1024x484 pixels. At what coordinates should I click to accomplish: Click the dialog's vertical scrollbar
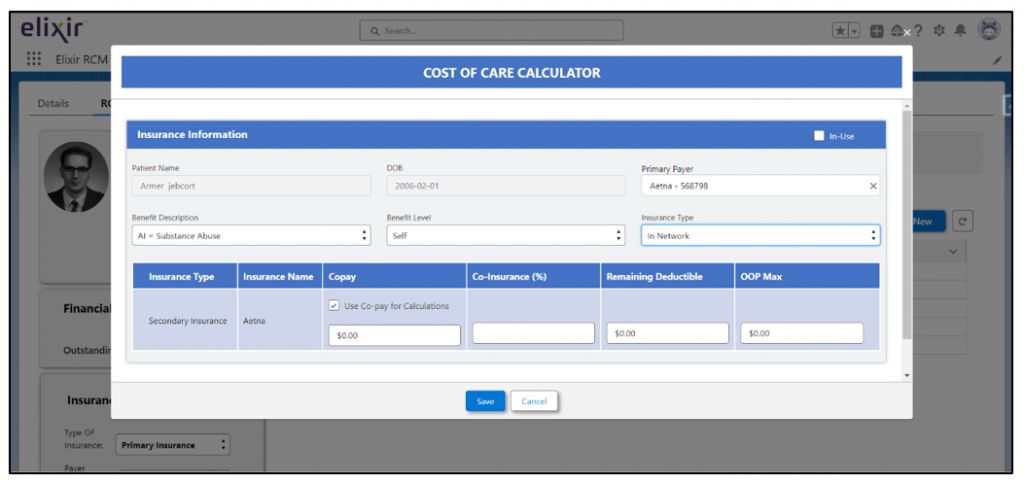pos(906,230)
